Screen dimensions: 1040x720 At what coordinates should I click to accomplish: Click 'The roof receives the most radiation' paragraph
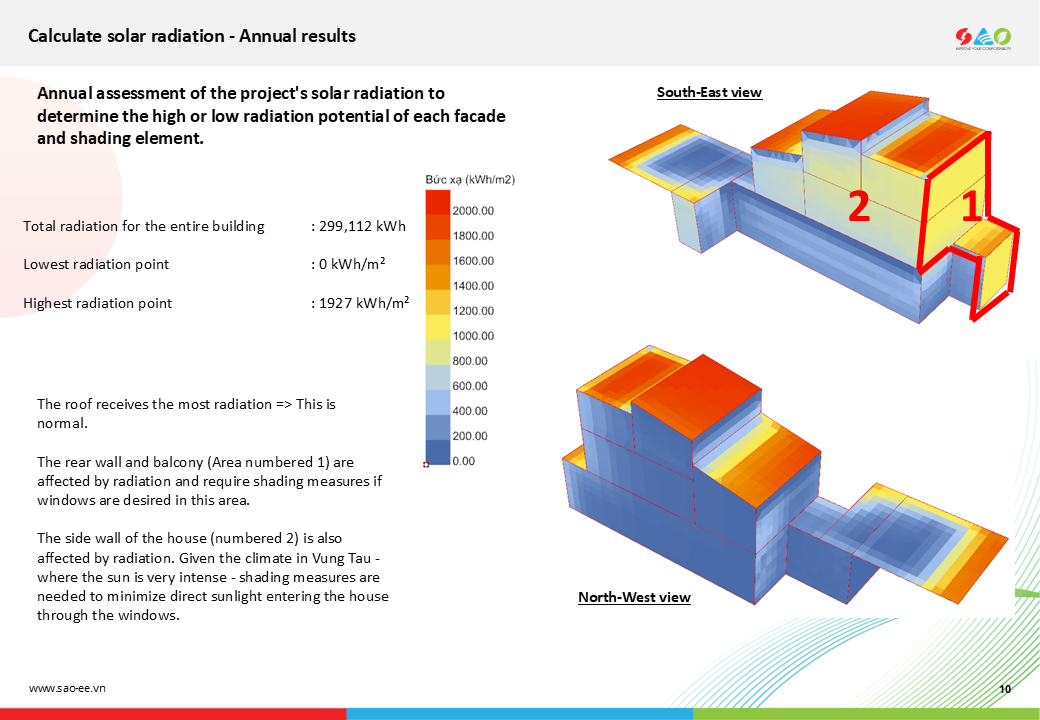pos(186,414)
